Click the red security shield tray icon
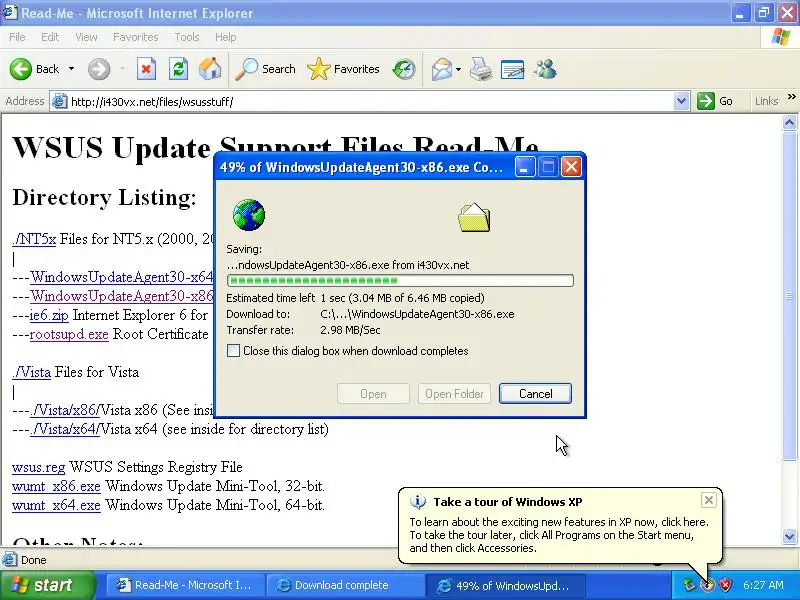The width and height of the screenshot is (800, 600). tap(725, 585)
